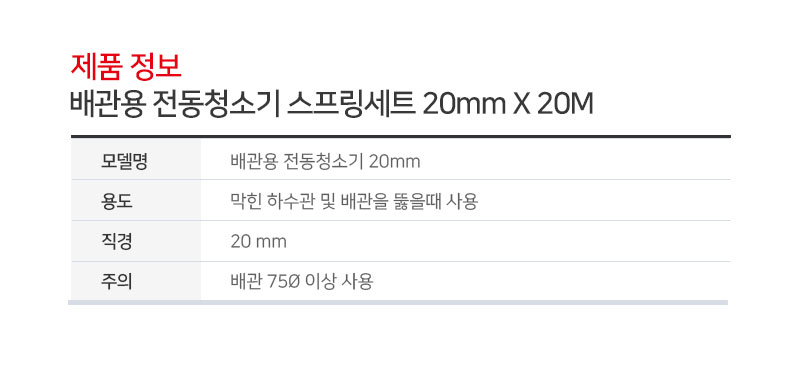800x372 pixels.
Task: Click the 모델명 row label
Action: tap(124, 162)
